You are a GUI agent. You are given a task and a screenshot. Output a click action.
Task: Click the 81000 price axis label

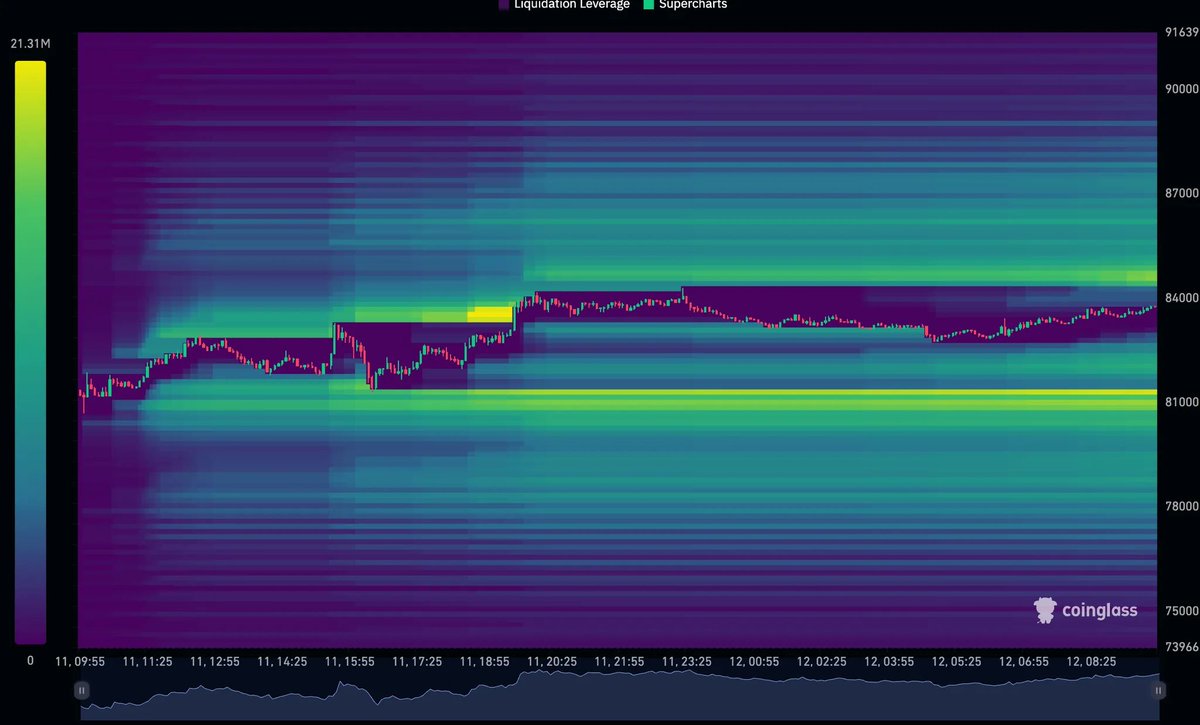tap(1182, 401)
